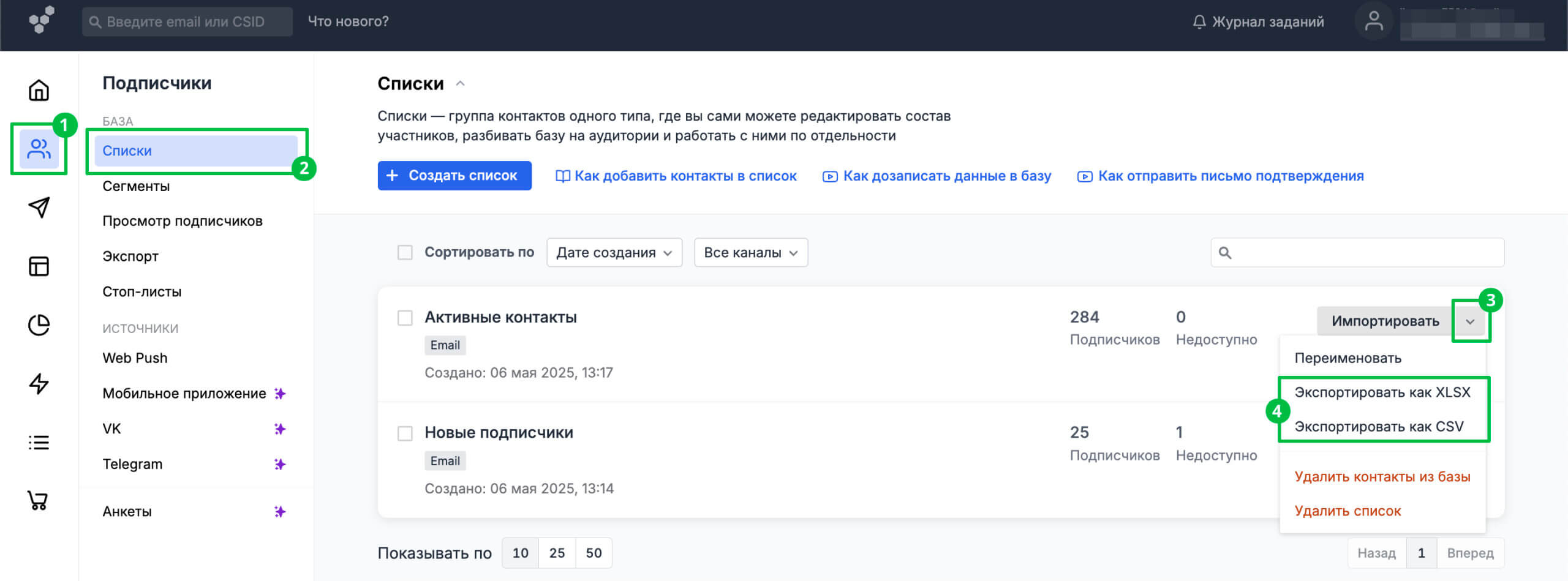This screenshot has width=1568, height=581.
Task: Click the Создать список button
Action: pyautogui.click(x=454, y=176)
